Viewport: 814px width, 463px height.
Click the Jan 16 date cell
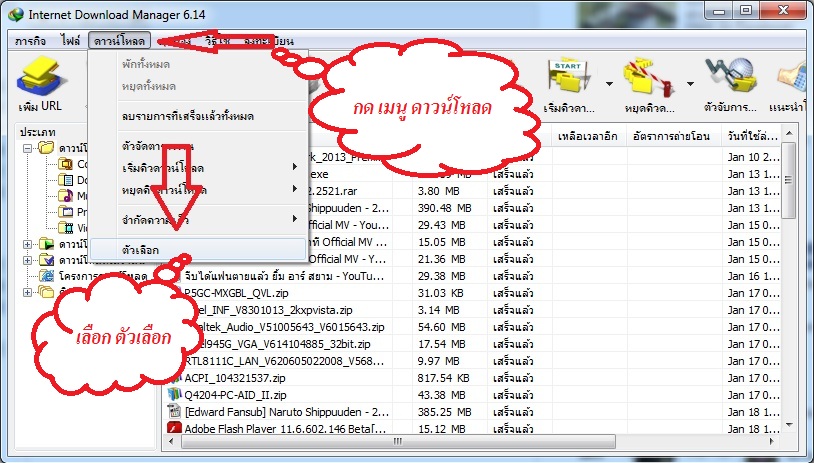click(x=753, y=276)
